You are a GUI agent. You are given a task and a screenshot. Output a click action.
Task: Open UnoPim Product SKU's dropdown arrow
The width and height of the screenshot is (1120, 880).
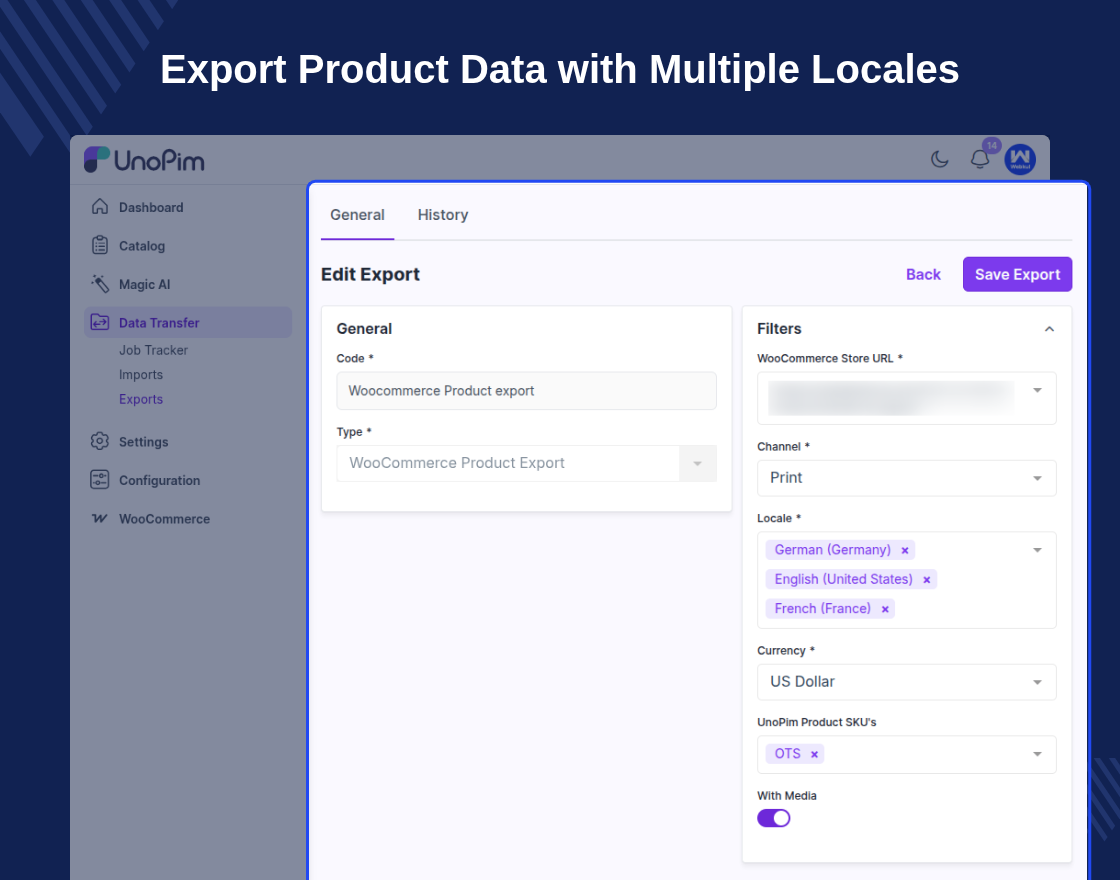click(1037, 754)
